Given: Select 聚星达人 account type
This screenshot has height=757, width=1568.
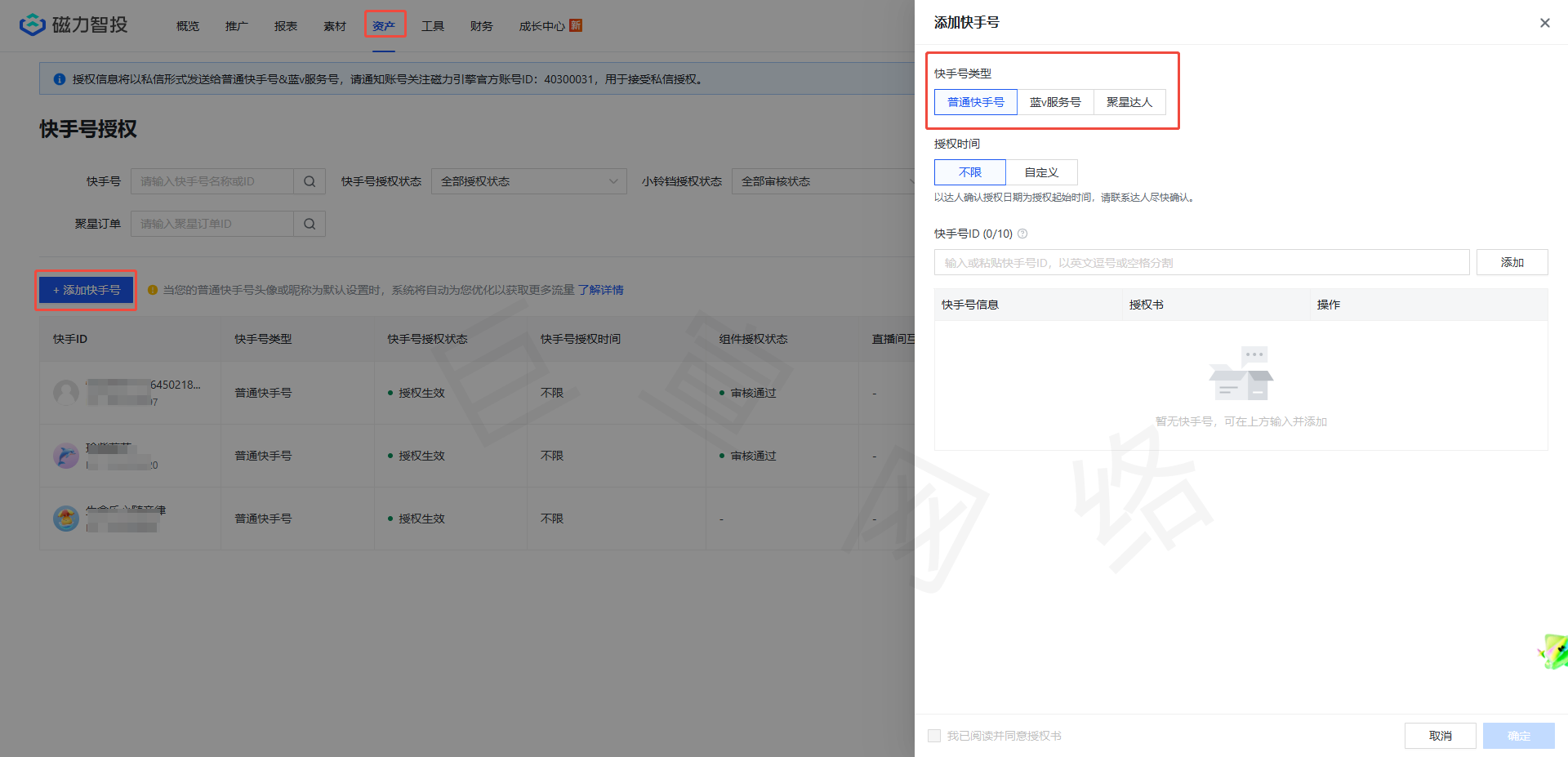Looking at the screenshot, I should coord(1129,102).
